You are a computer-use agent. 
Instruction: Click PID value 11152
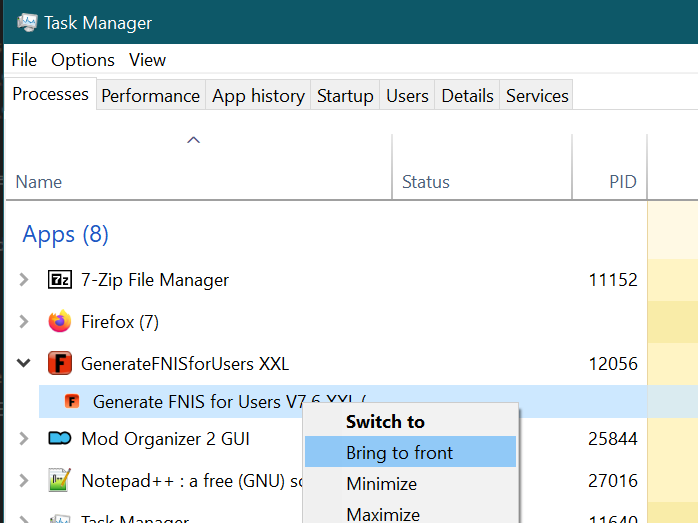point(613,280)
